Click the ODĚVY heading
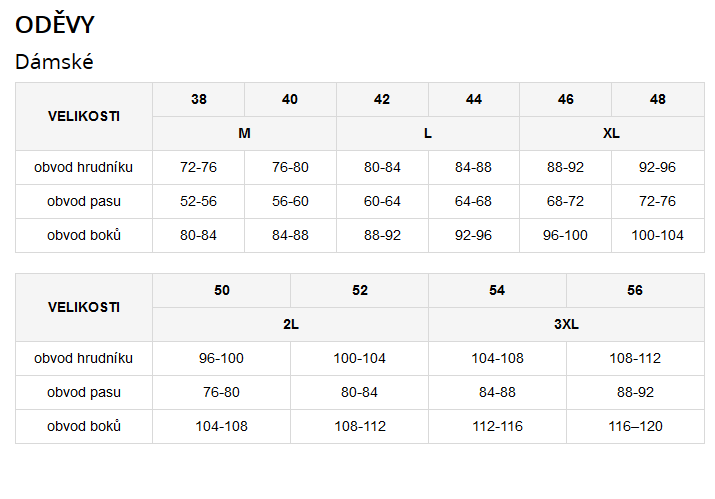715x499 pixels. 55,24
